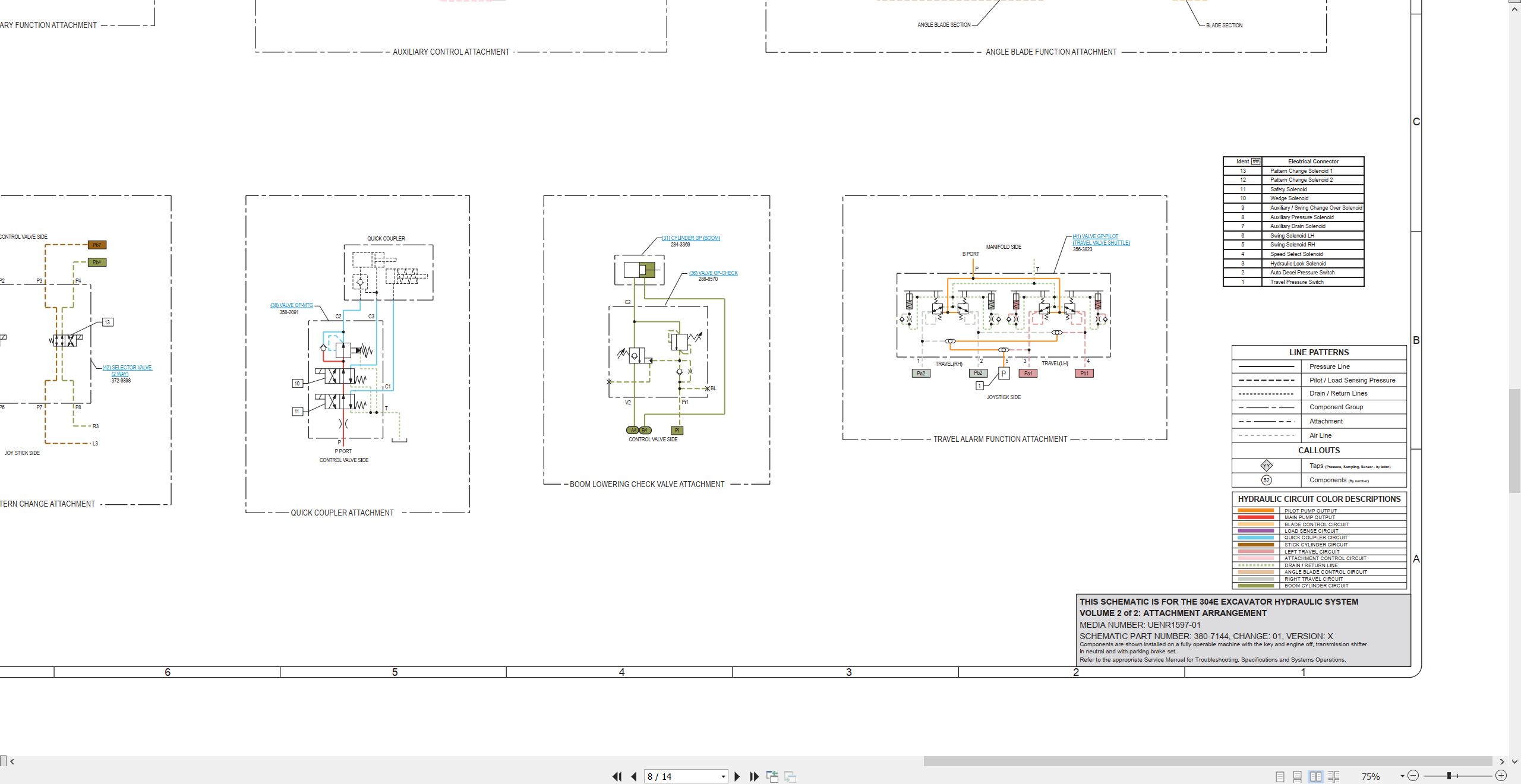Open the (42) SELECTOR VALVE (2 WAY) link

(x=127, y=371)
